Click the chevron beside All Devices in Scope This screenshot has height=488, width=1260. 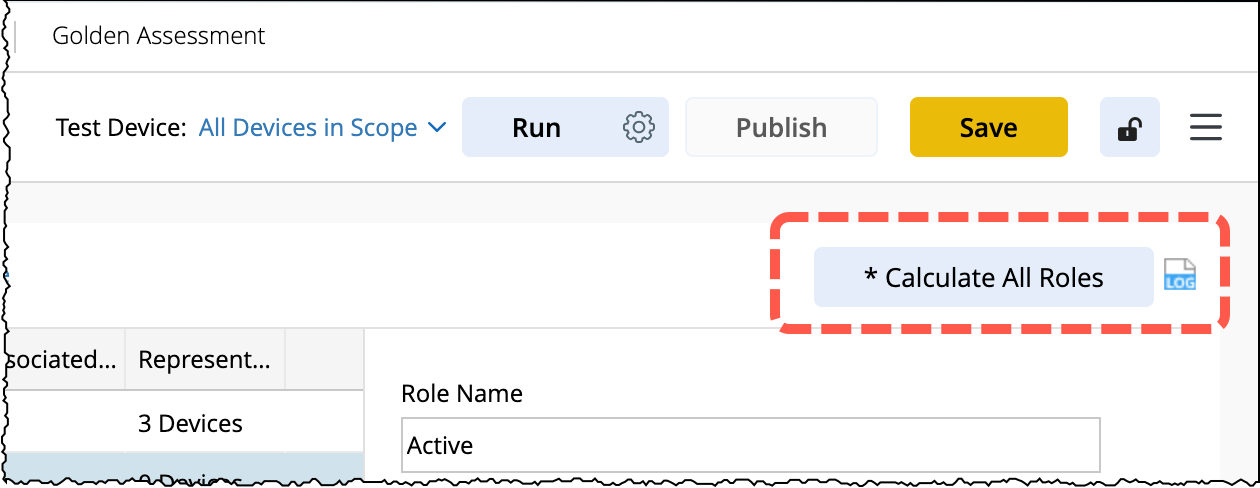pyautogui.click(x=436, y=127)
